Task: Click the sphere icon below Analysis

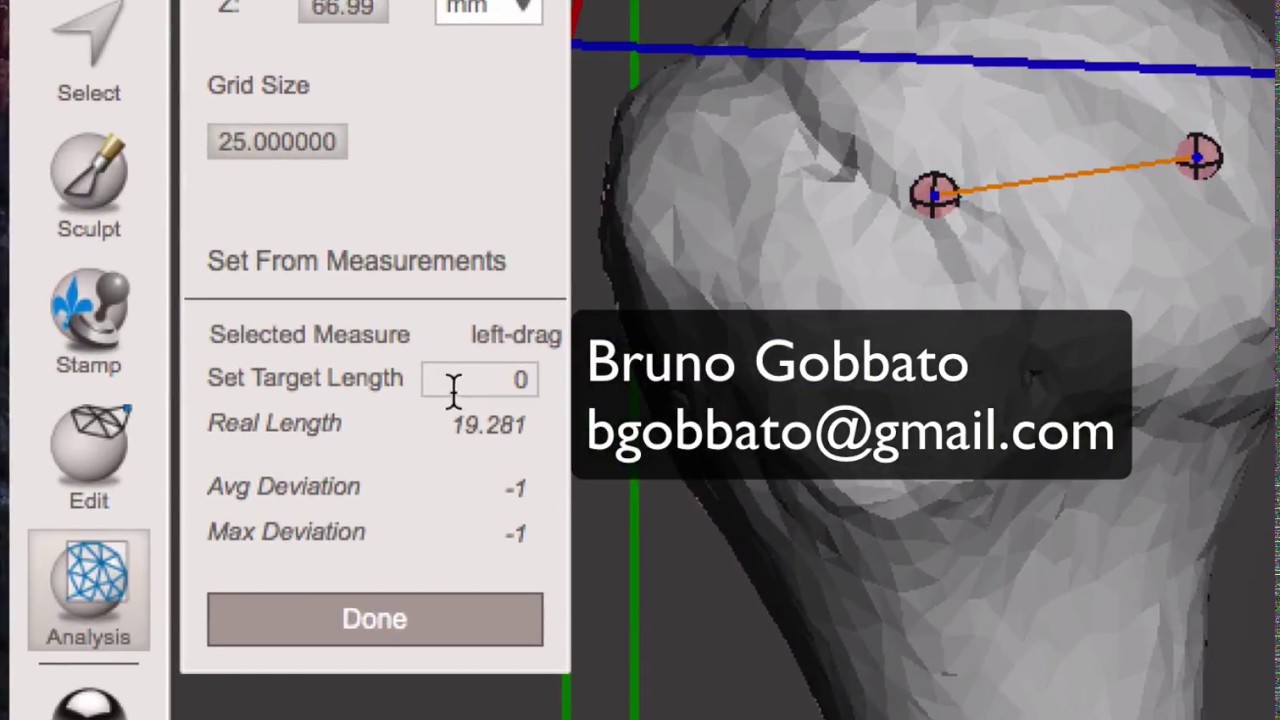Action: [88, 703]
